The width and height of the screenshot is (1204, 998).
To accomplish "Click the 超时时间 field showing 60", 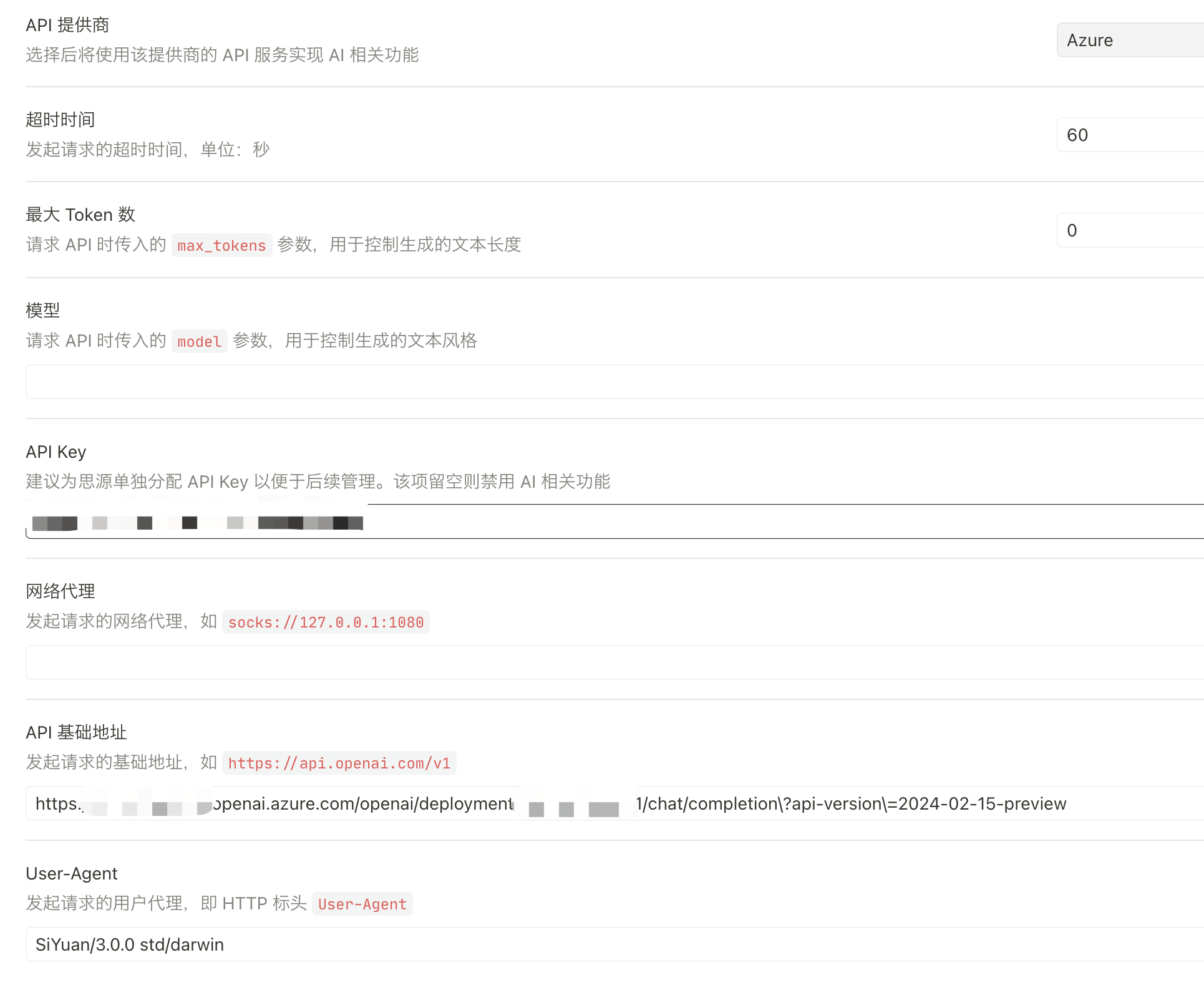I will [1129, 135].
